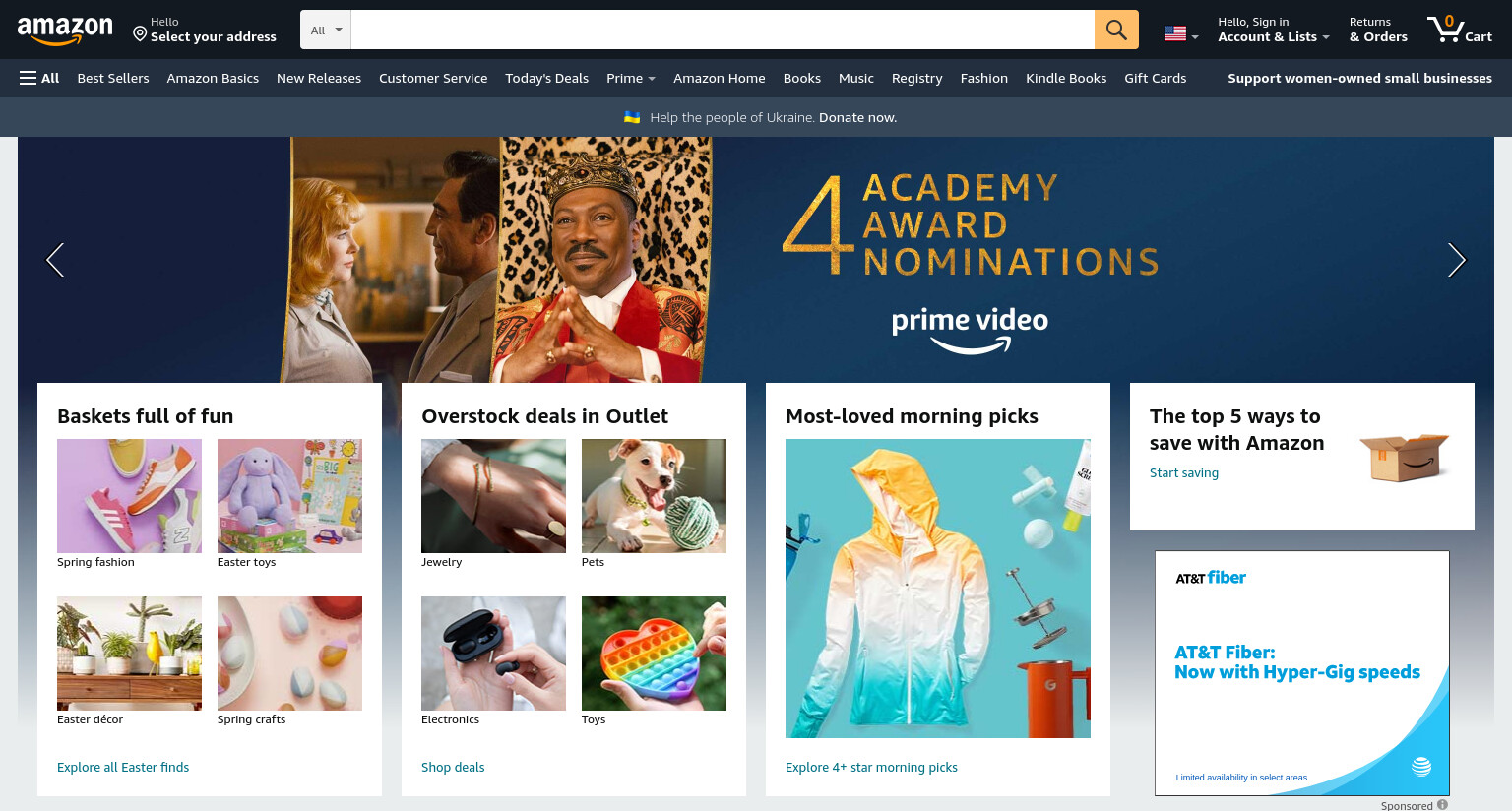Expand the Account & Lists menu
Viewport: 1512px width, 811px height.
point(1273,30)
